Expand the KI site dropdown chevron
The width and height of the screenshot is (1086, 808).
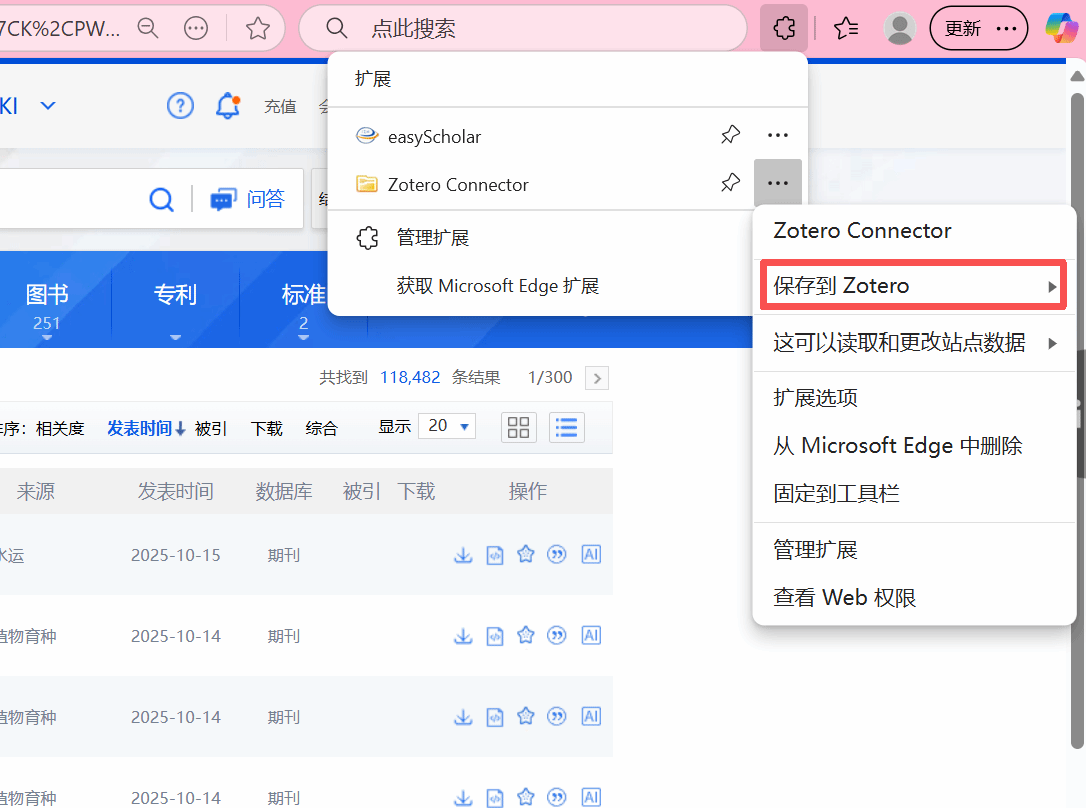[x=48, y=106]
